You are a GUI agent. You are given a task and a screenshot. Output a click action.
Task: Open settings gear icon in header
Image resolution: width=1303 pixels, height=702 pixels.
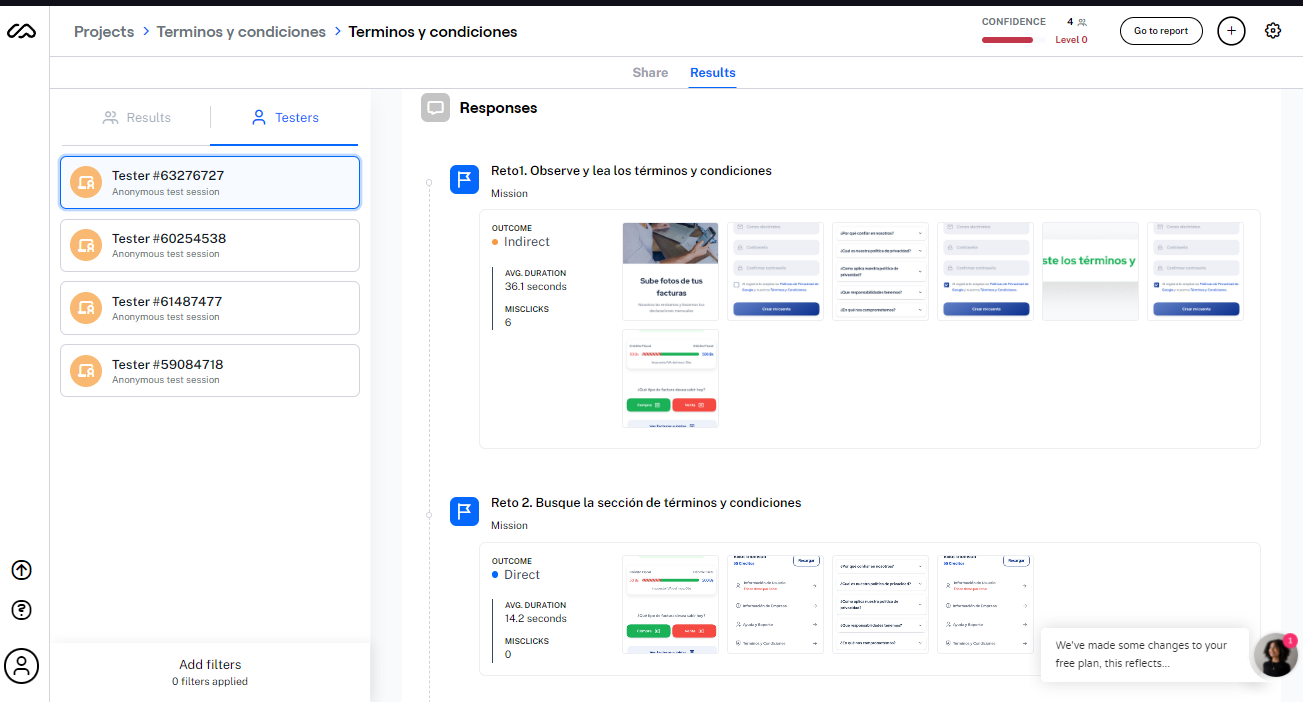pos(1273,31)
